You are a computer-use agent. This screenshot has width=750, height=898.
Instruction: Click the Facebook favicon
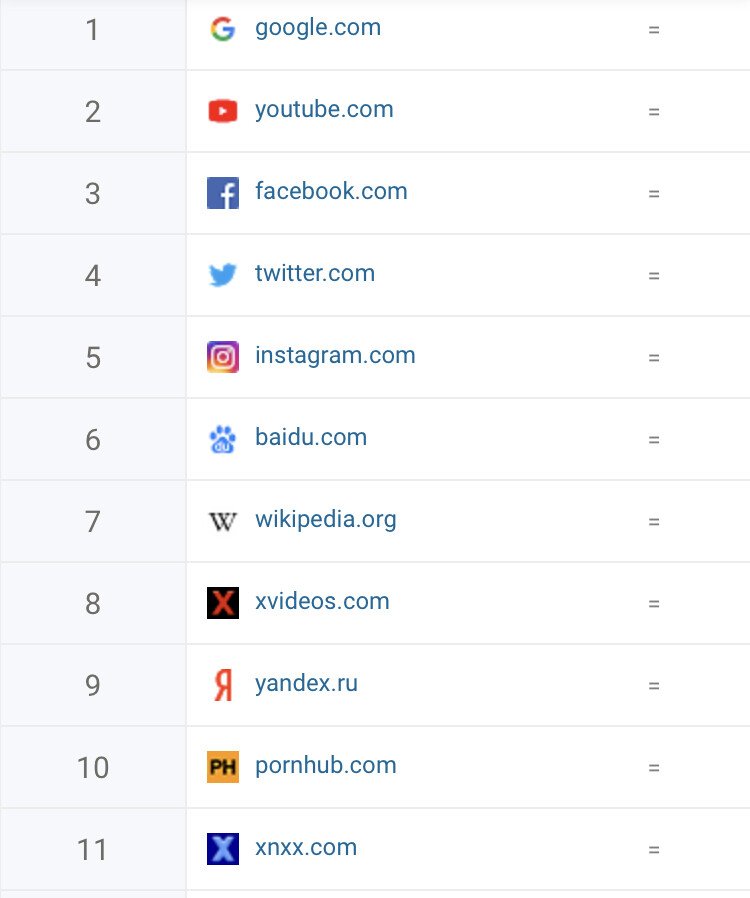222,193
